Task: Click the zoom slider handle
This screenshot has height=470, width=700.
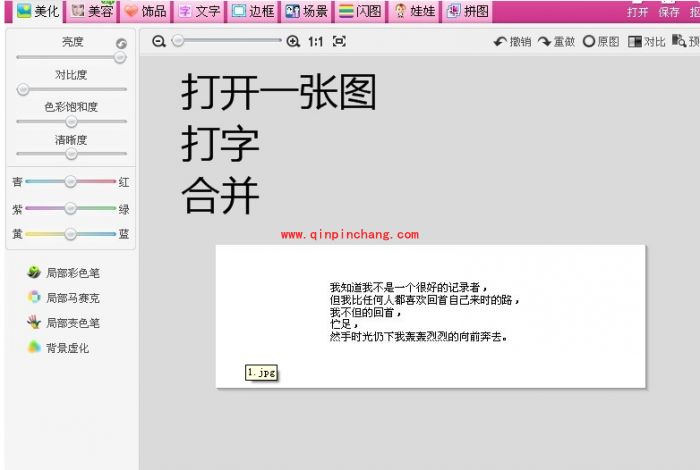Action: [178, 41]
